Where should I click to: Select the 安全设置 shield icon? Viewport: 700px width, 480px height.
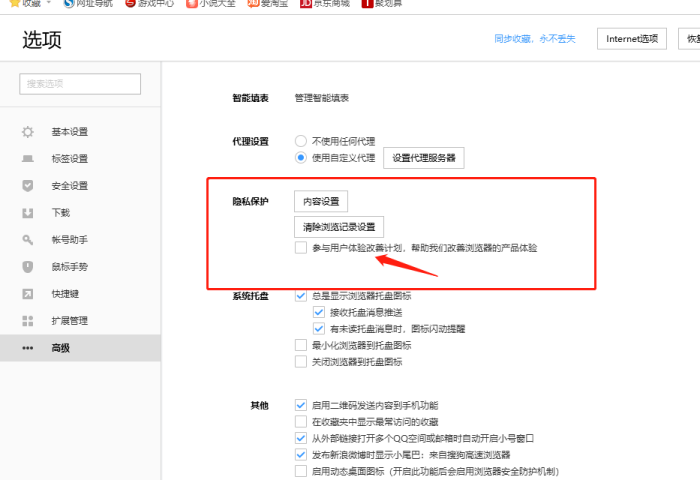(x=28, y=185)
